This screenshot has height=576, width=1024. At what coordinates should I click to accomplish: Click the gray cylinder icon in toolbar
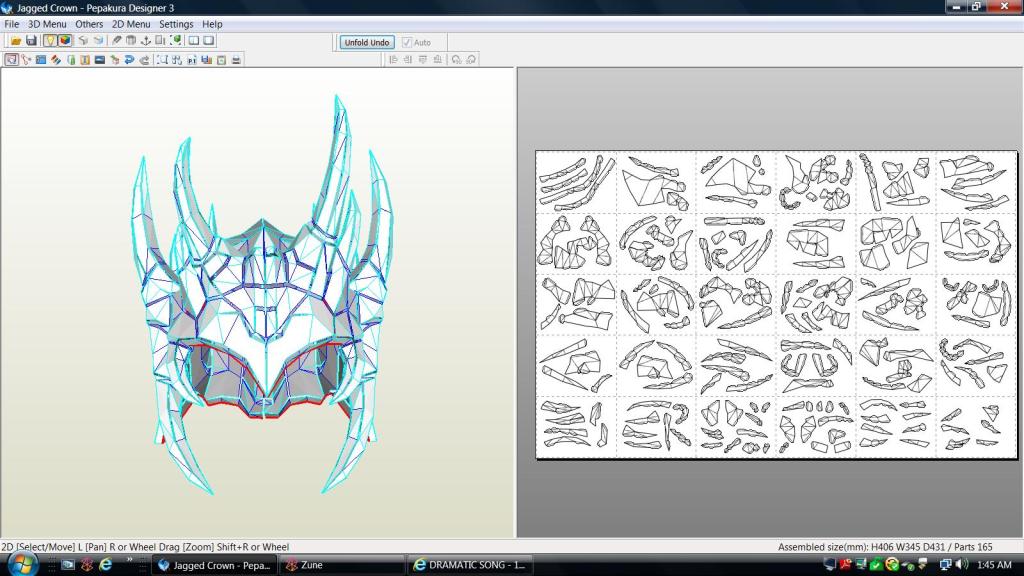[x=131, y=41]
